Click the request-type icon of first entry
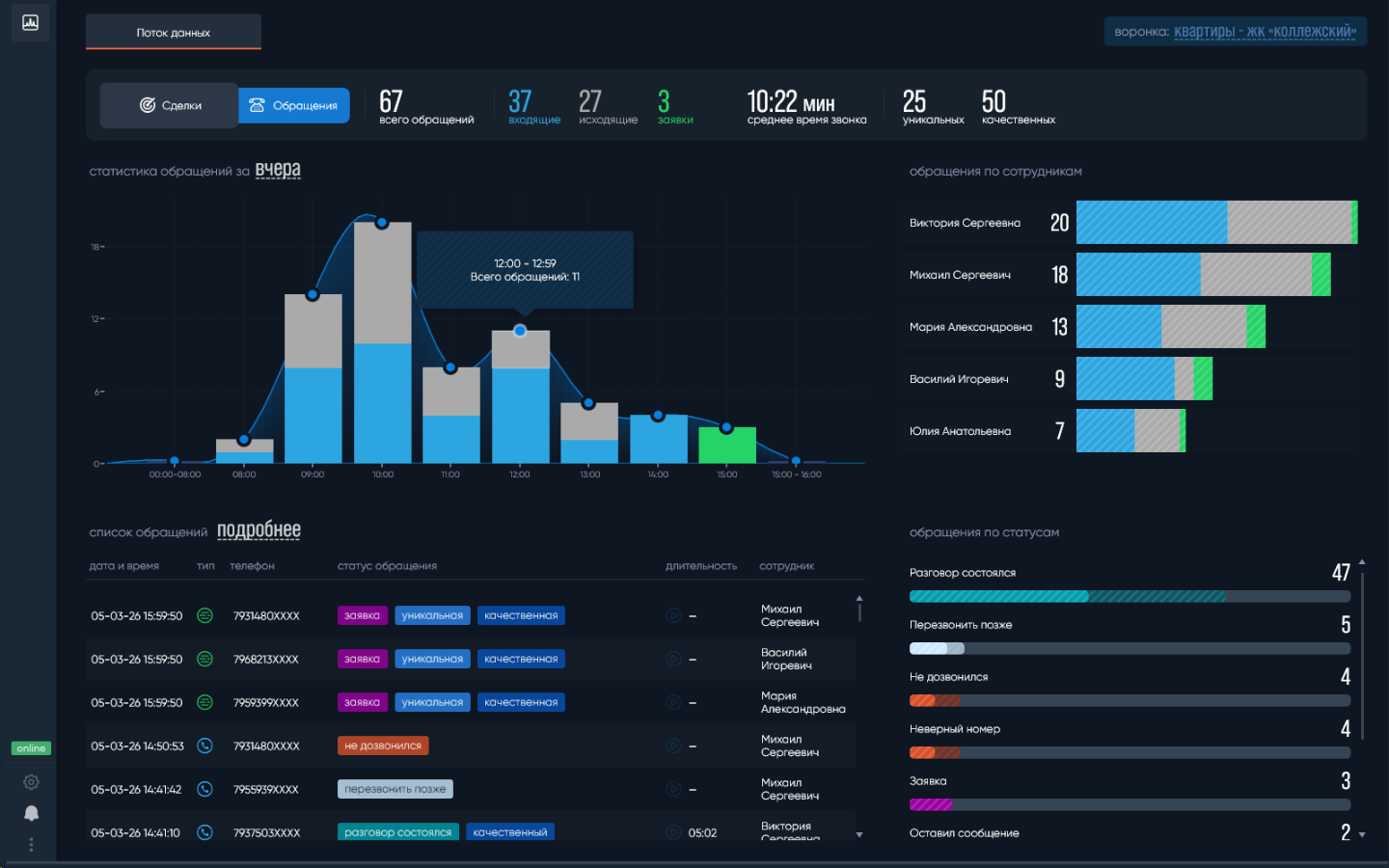 coord(204,615)
